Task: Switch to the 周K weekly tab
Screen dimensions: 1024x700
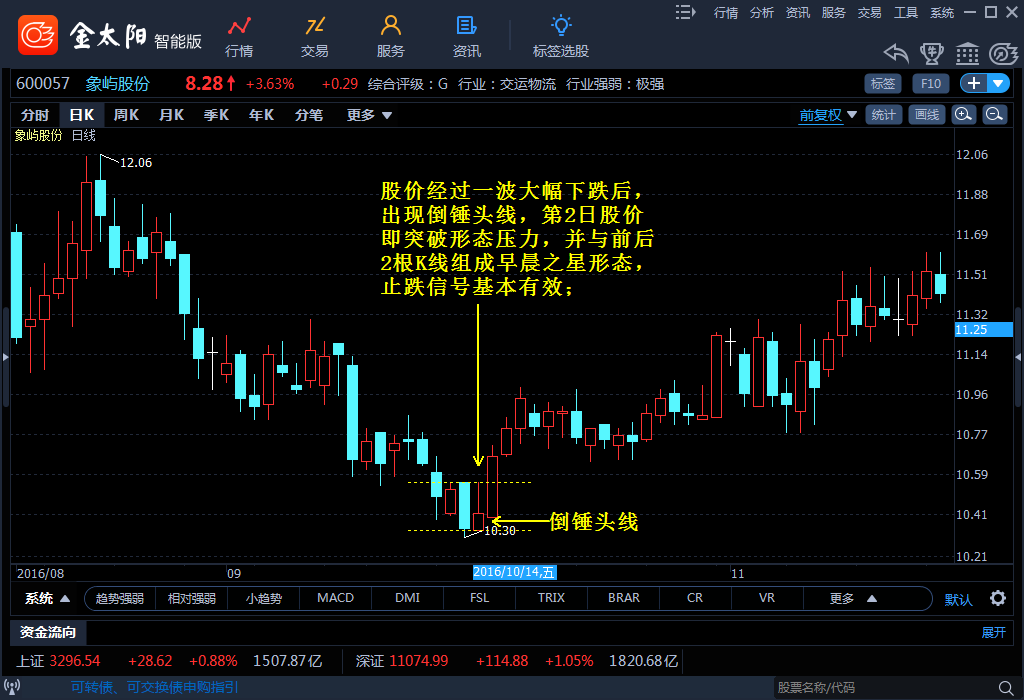Action: (x=126, y=115)
